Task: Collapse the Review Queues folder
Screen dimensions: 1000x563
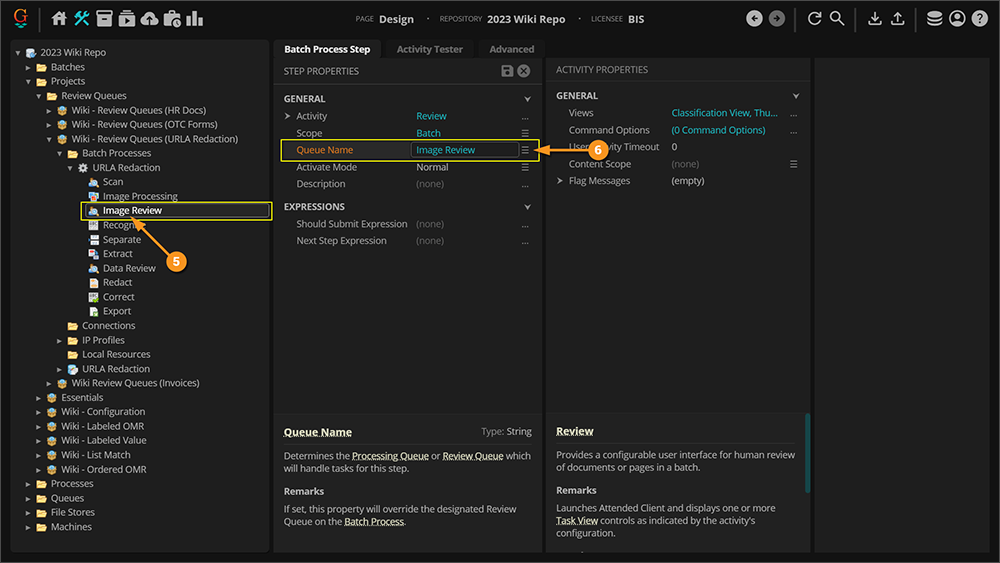Action: [x=40, y=96]
